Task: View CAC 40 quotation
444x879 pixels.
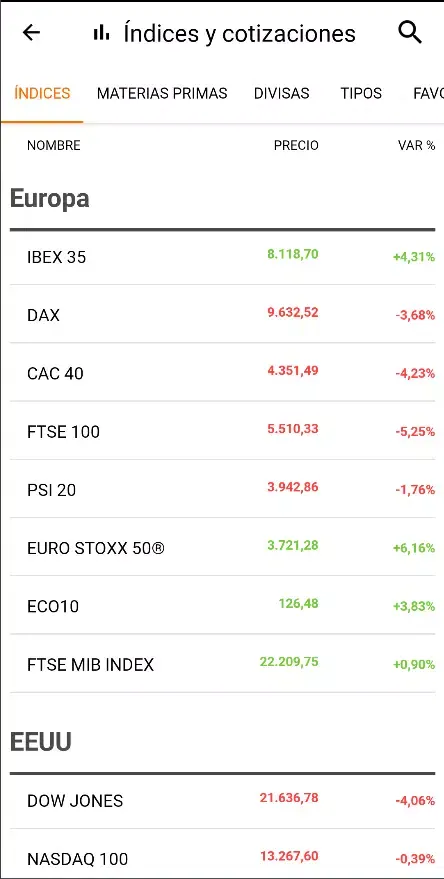Action: tap(223, 373)
